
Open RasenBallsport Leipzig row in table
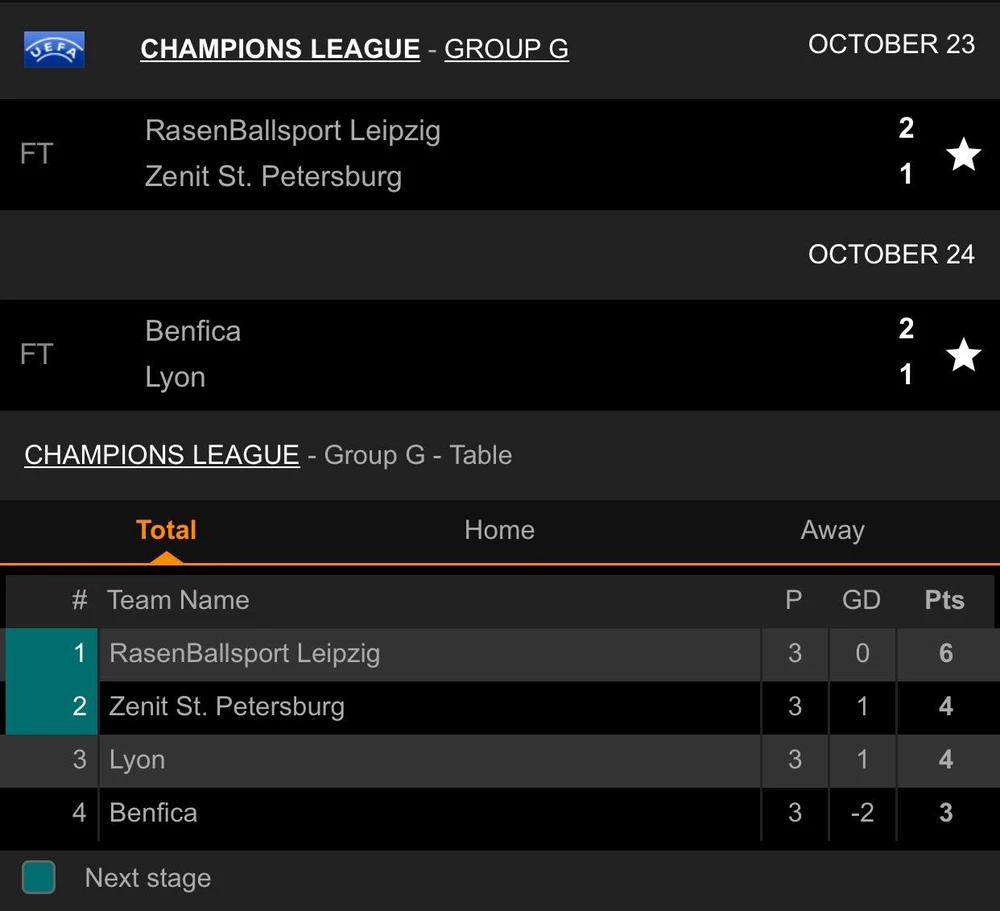click(x=245, y=654)
